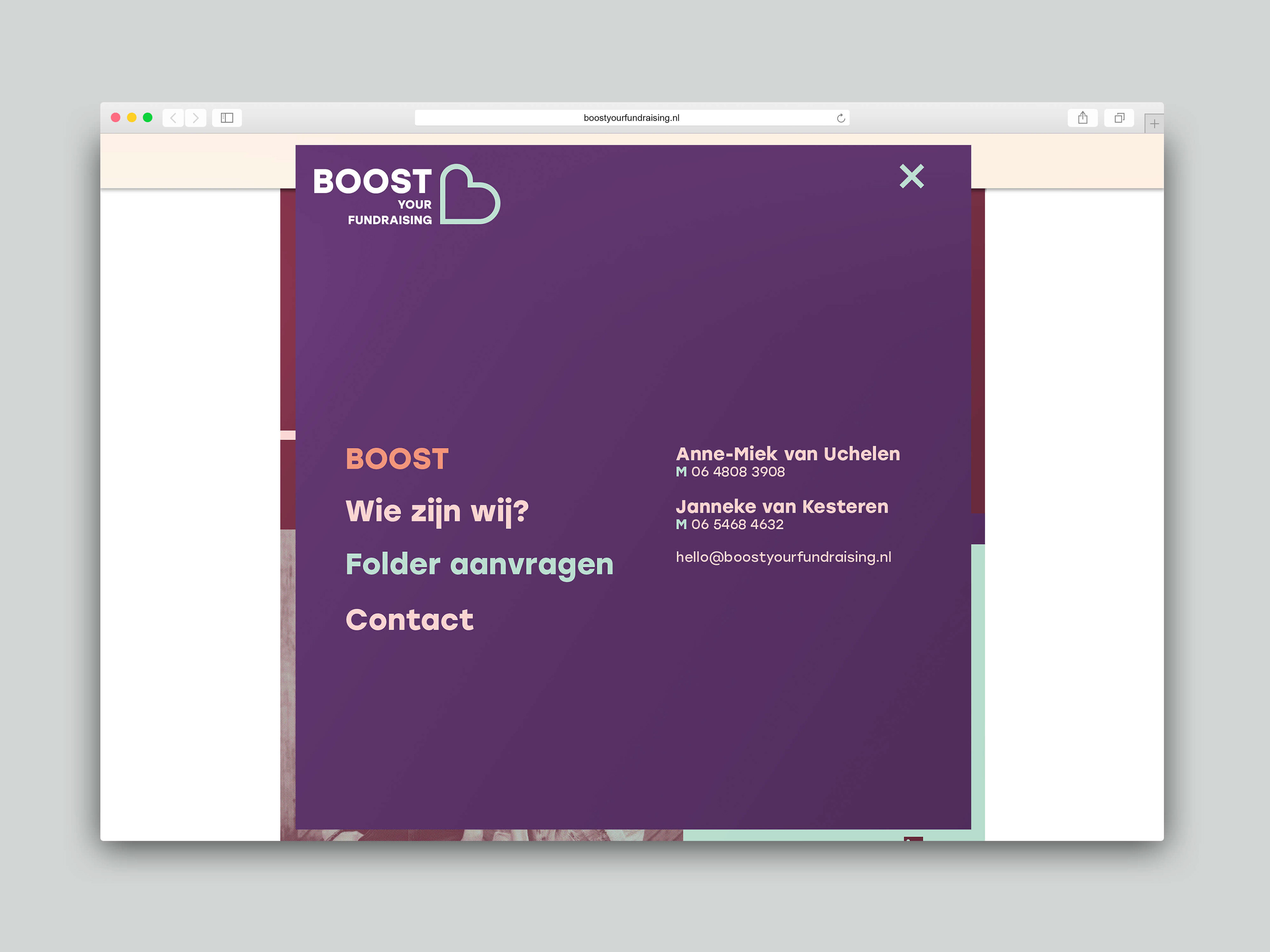This screenshot has height=952, width=1270.
Task: Toggle the Safari sidebar button
Action: pos(227,118)
